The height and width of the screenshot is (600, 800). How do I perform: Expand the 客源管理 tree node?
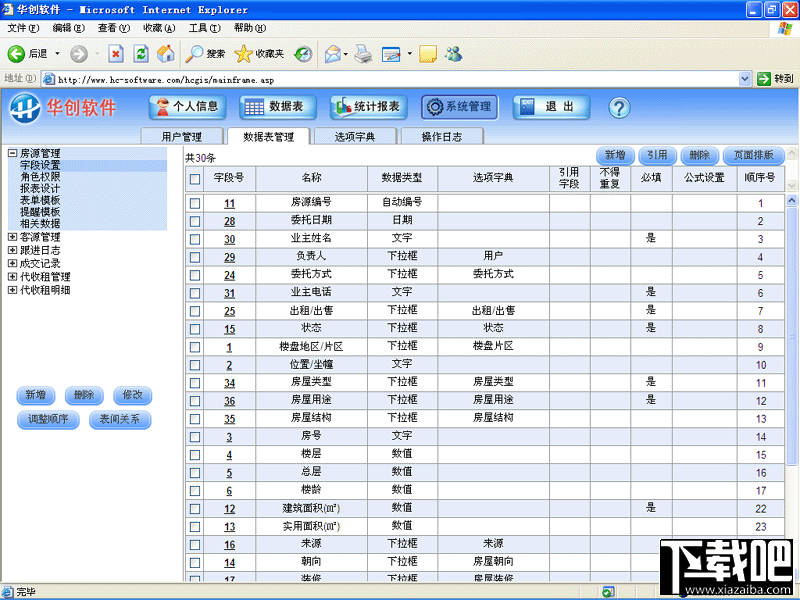12,237
